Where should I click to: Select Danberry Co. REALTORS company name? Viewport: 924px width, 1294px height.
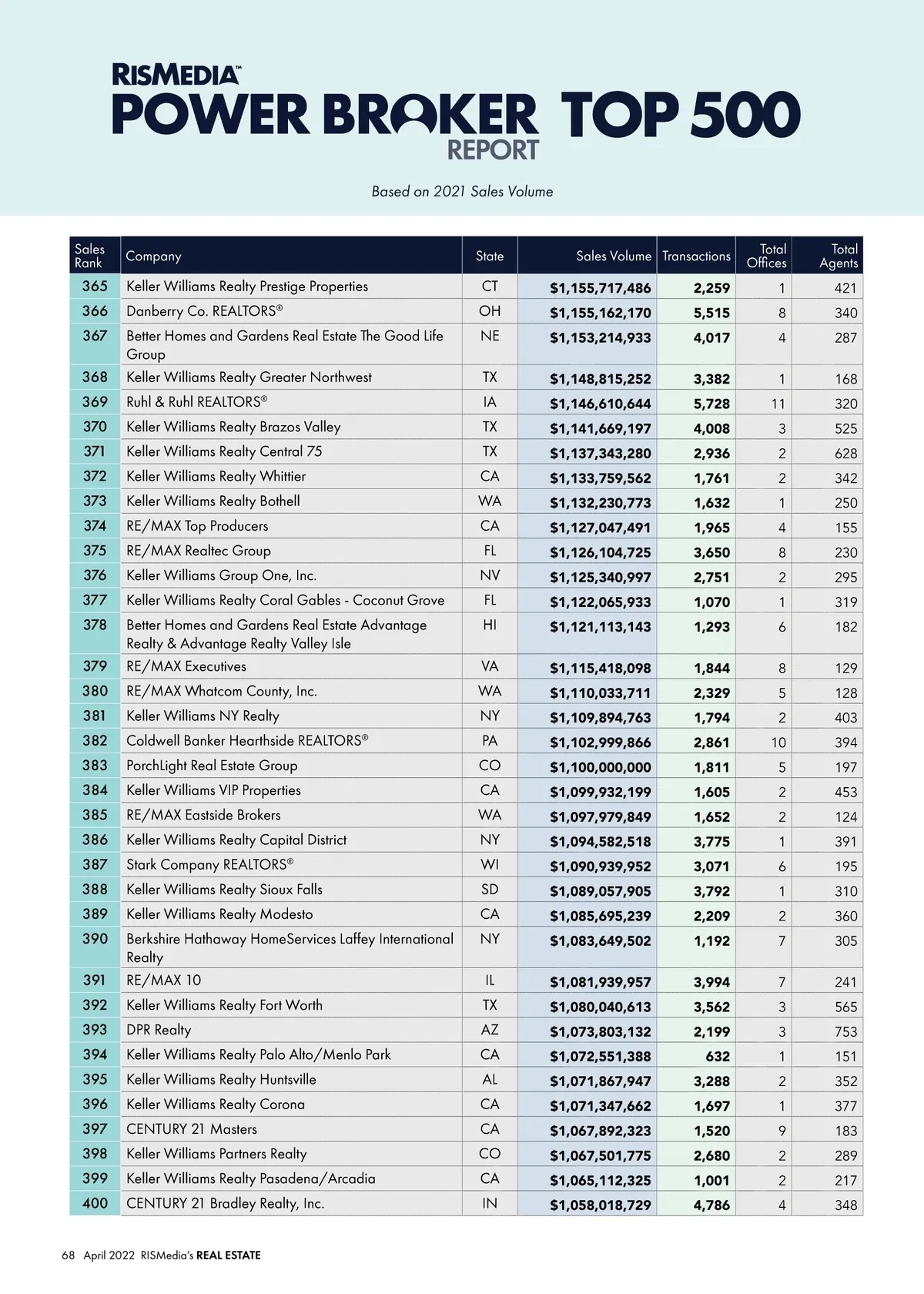[205, 311]
